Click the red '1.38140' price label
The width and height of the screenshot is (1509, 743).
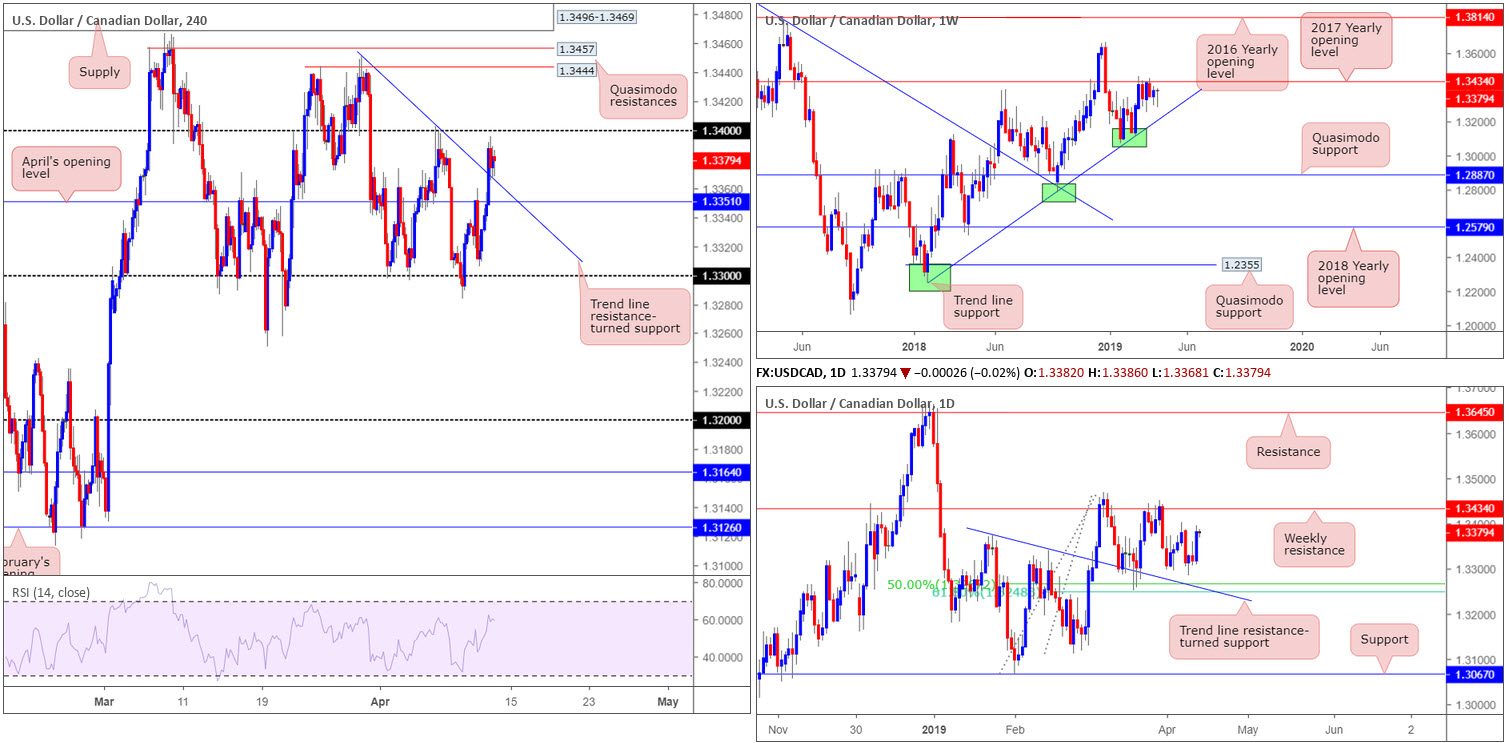coord(1474,18)
